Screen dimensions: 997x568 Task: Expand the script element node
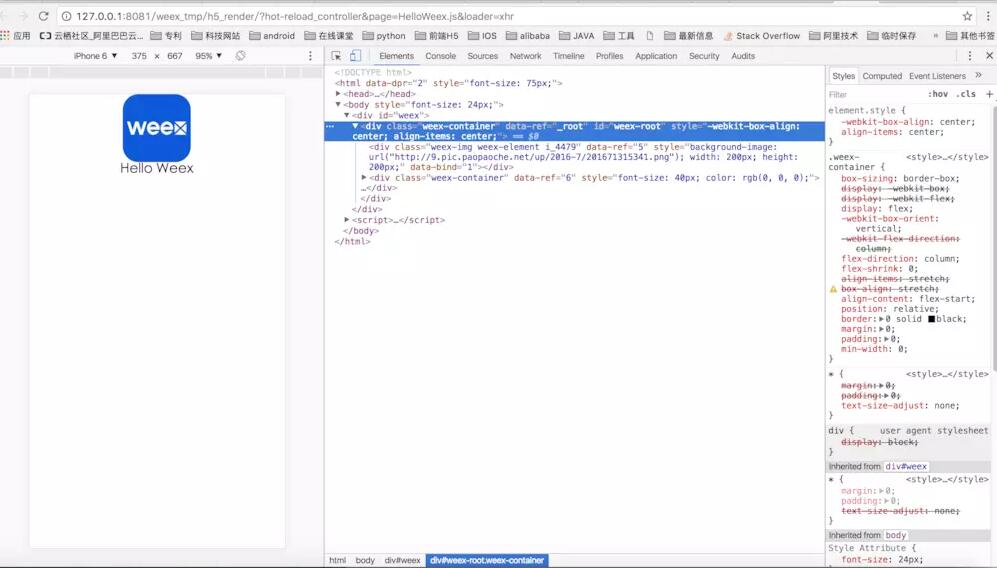click(x=347, y=219)
